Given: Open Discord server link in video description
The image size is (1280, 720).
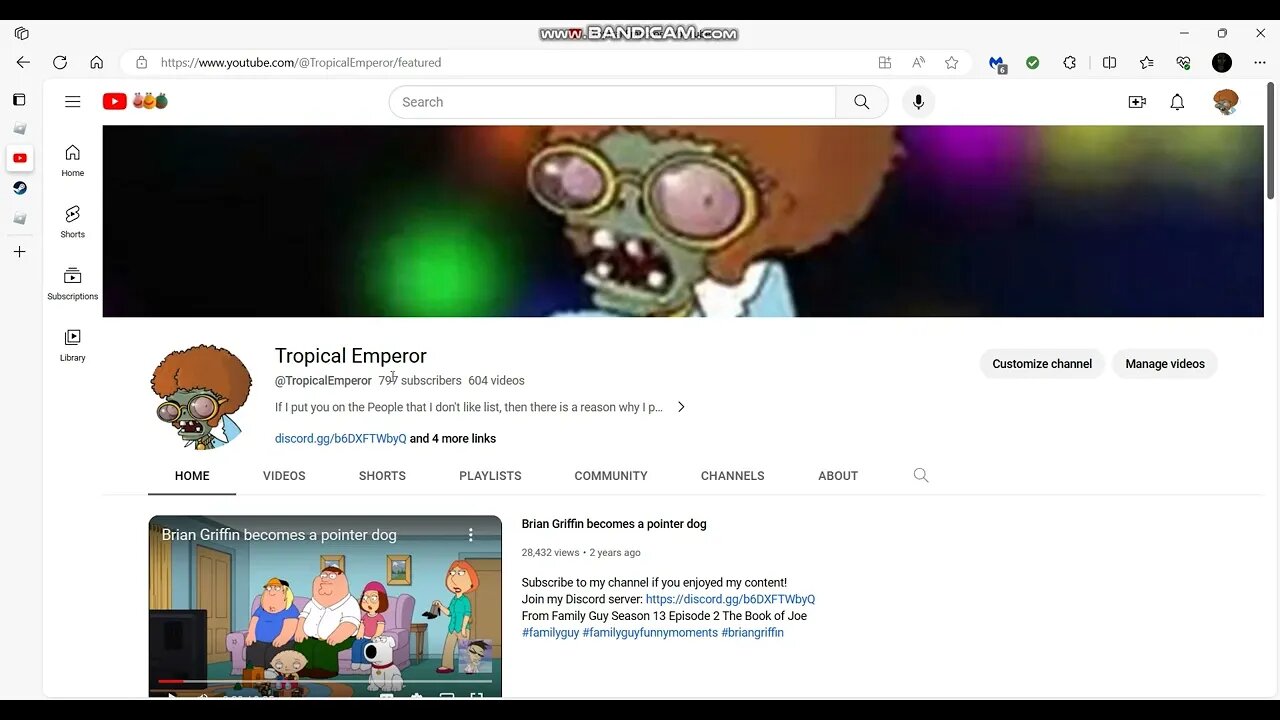Looking at the screenshot, I should [x=730, y=599].
